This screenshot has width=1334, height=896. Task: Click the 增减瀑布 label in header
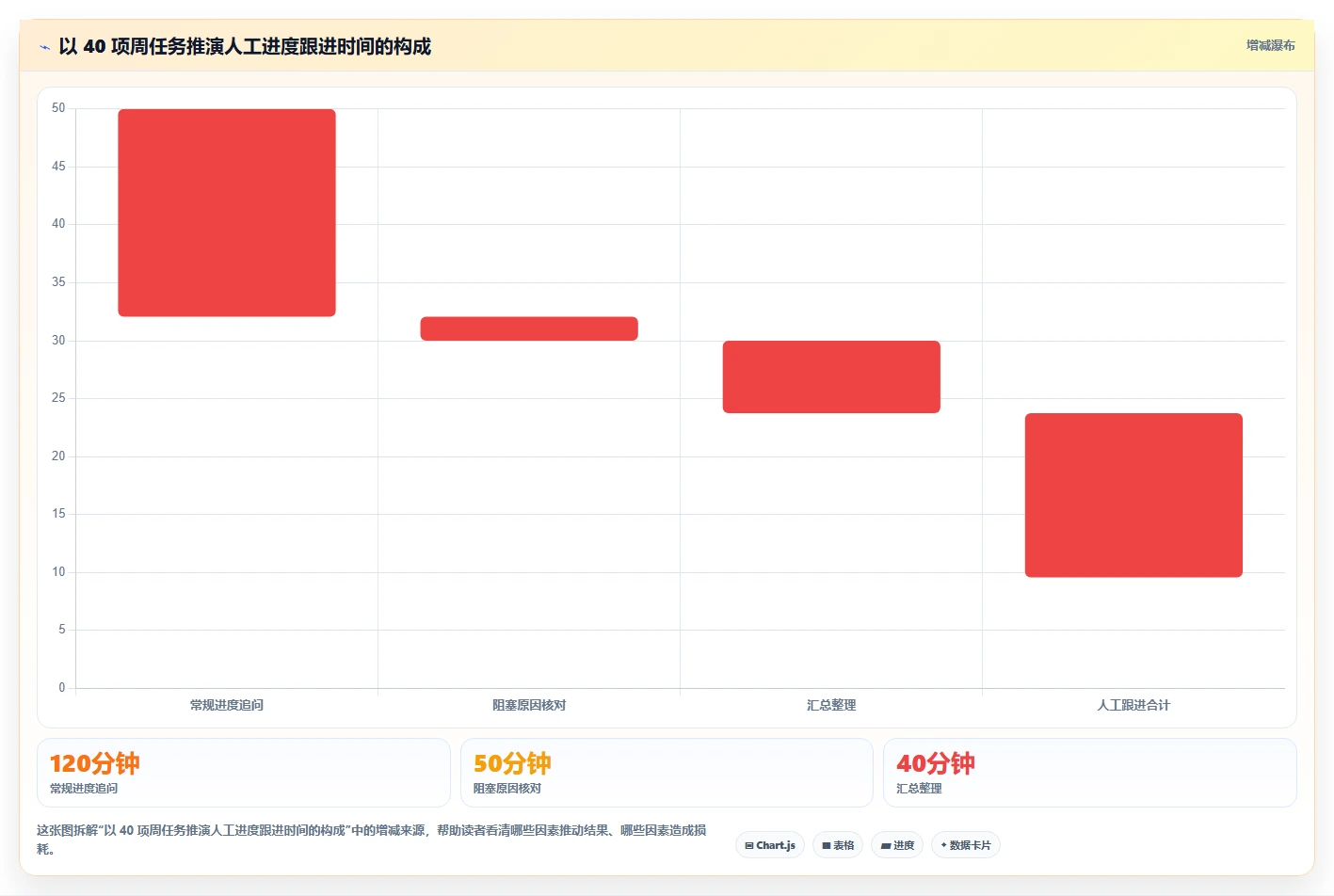point(1270,45)
